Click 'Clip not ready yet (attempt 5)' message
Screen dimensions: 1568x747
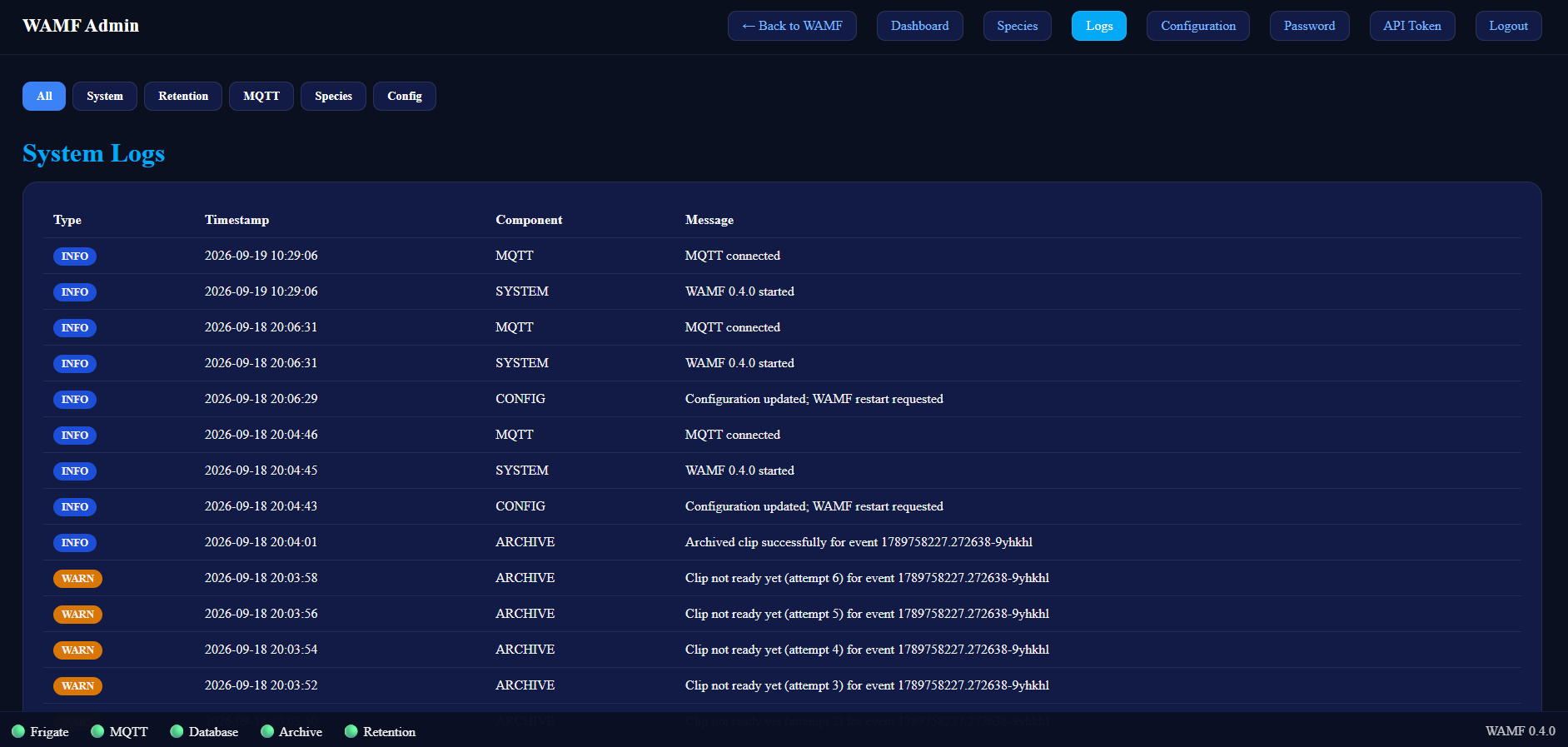tap(867, 614)
